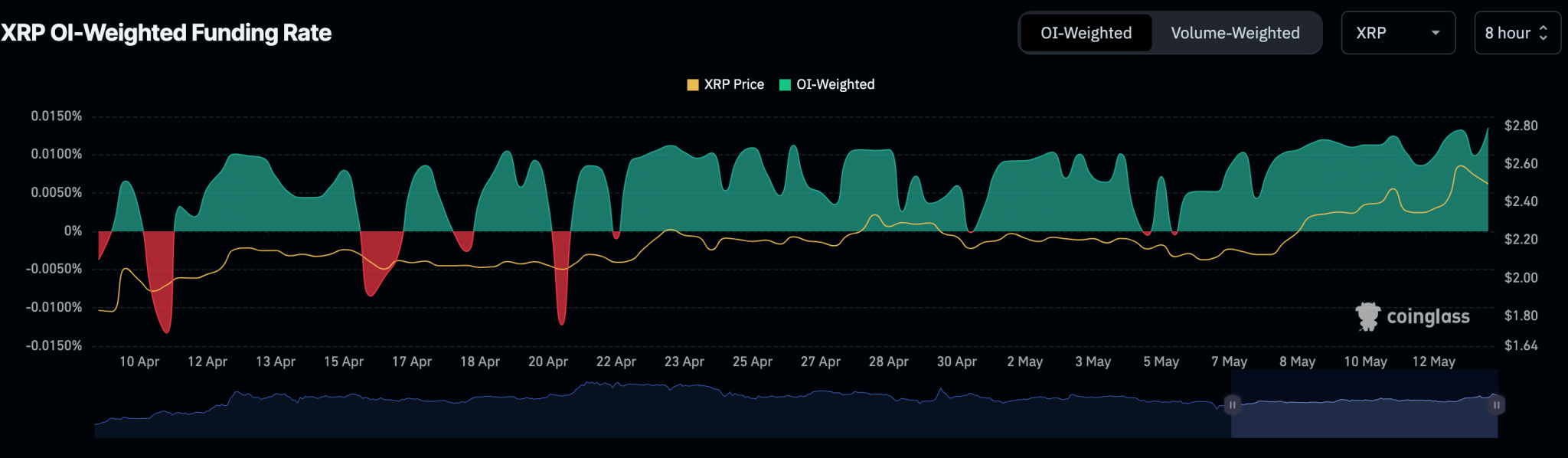Click the 0% axis label
The image size is (1568, 458).
(x=73, y=231)
